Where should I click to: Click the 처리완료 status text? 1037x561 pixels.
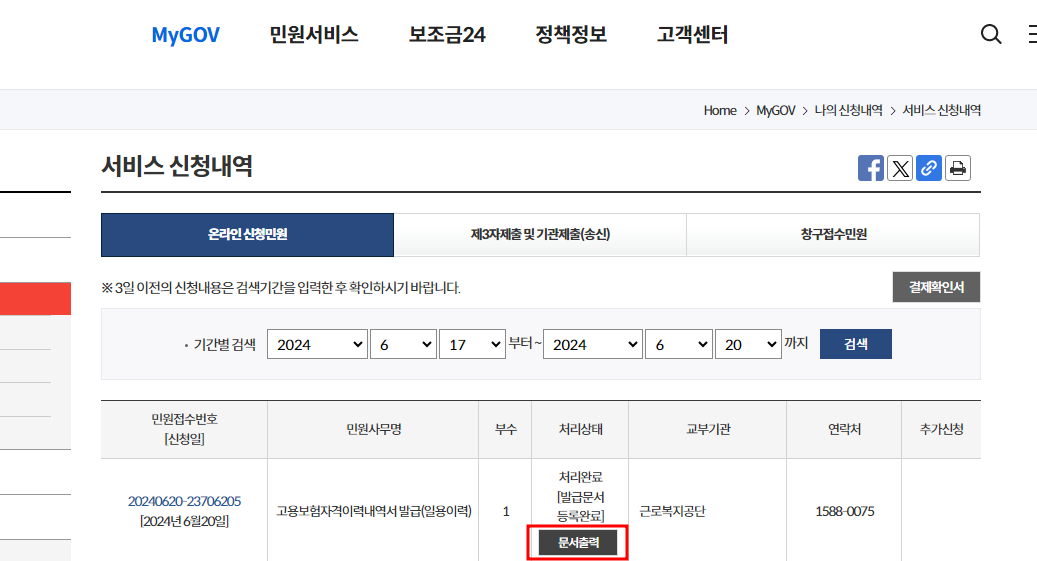(x=580, y=476)
